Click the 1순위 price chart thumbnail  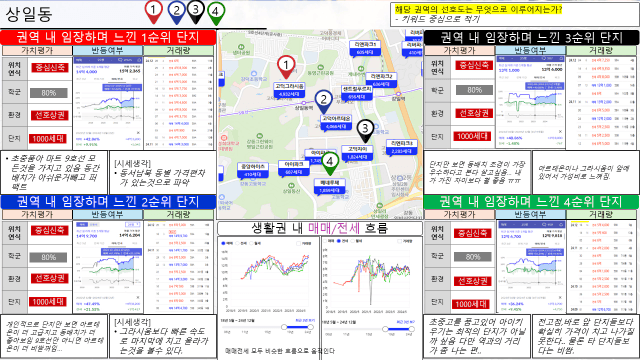(x=108, y=103)
